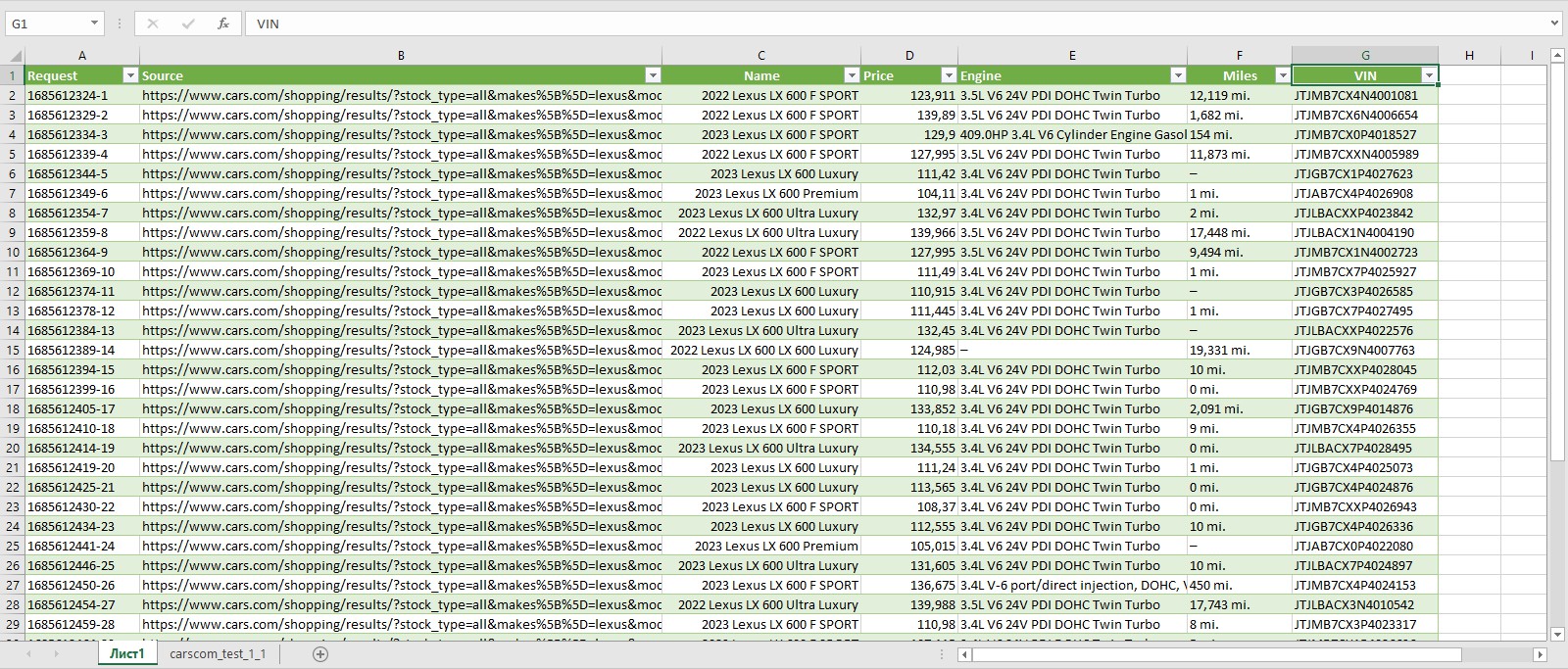Click name cell 2022 Lexus LX 600 LX 600 Luxury
Image resolution: width=1568 pixels, height=669 pixels.
(x=761, y=350)
